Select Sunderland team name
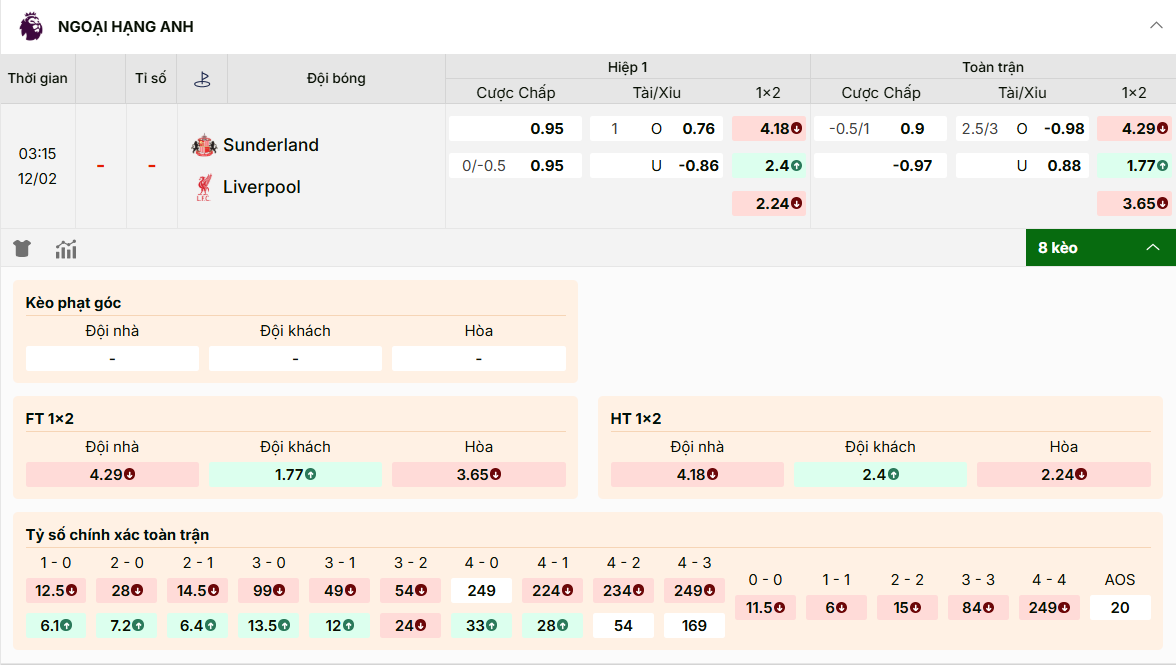Image resolution: width=1176 pixels, height=665 pixels. point(270,145)
